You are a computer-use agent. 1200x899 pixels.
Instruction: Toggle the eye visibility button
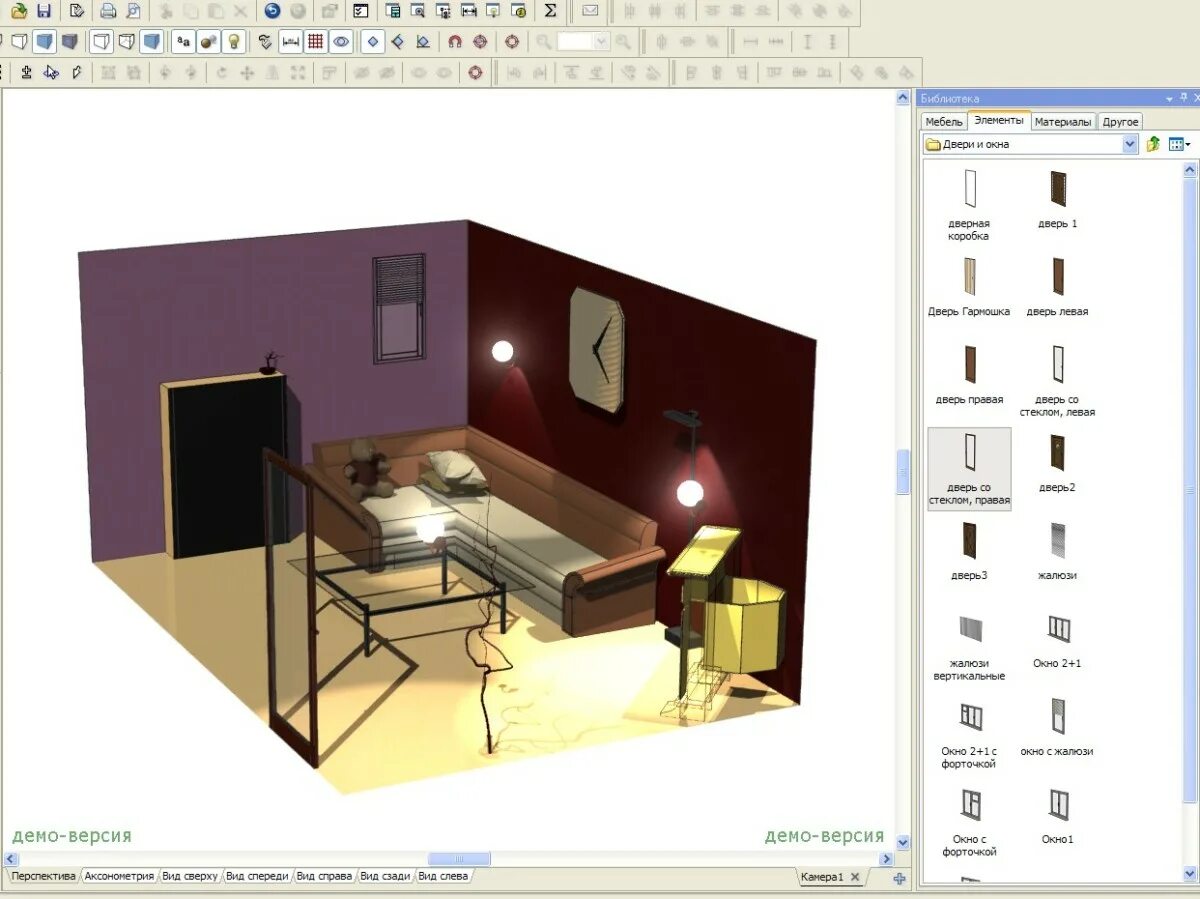click(341, 41)
